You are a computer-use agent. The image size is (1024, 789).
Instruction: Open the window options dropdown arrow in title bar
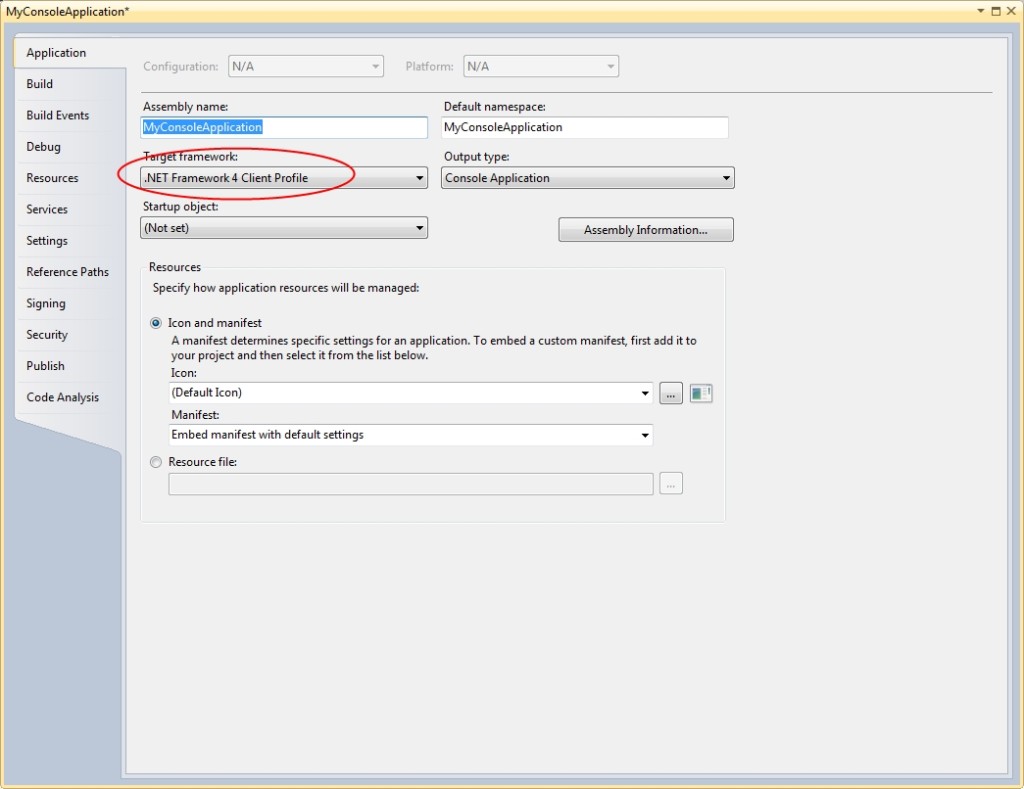[980, 11]
